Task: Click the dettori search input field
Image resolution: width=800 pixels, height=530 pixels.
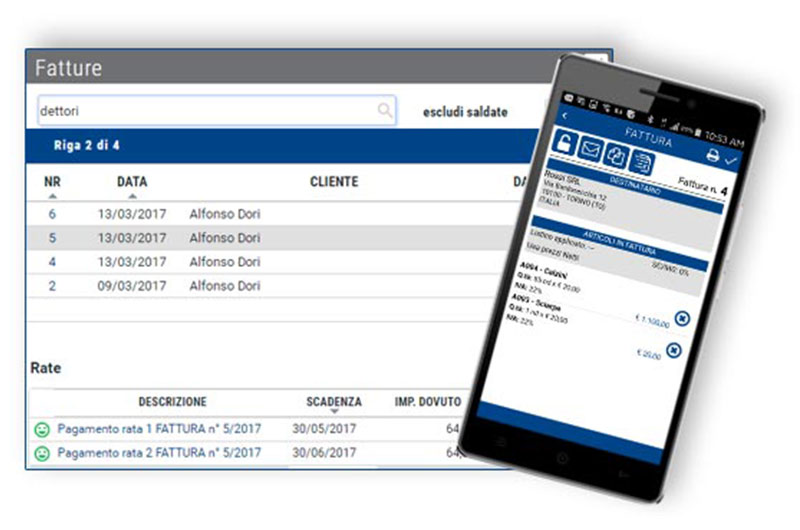Action: (217, 110)
